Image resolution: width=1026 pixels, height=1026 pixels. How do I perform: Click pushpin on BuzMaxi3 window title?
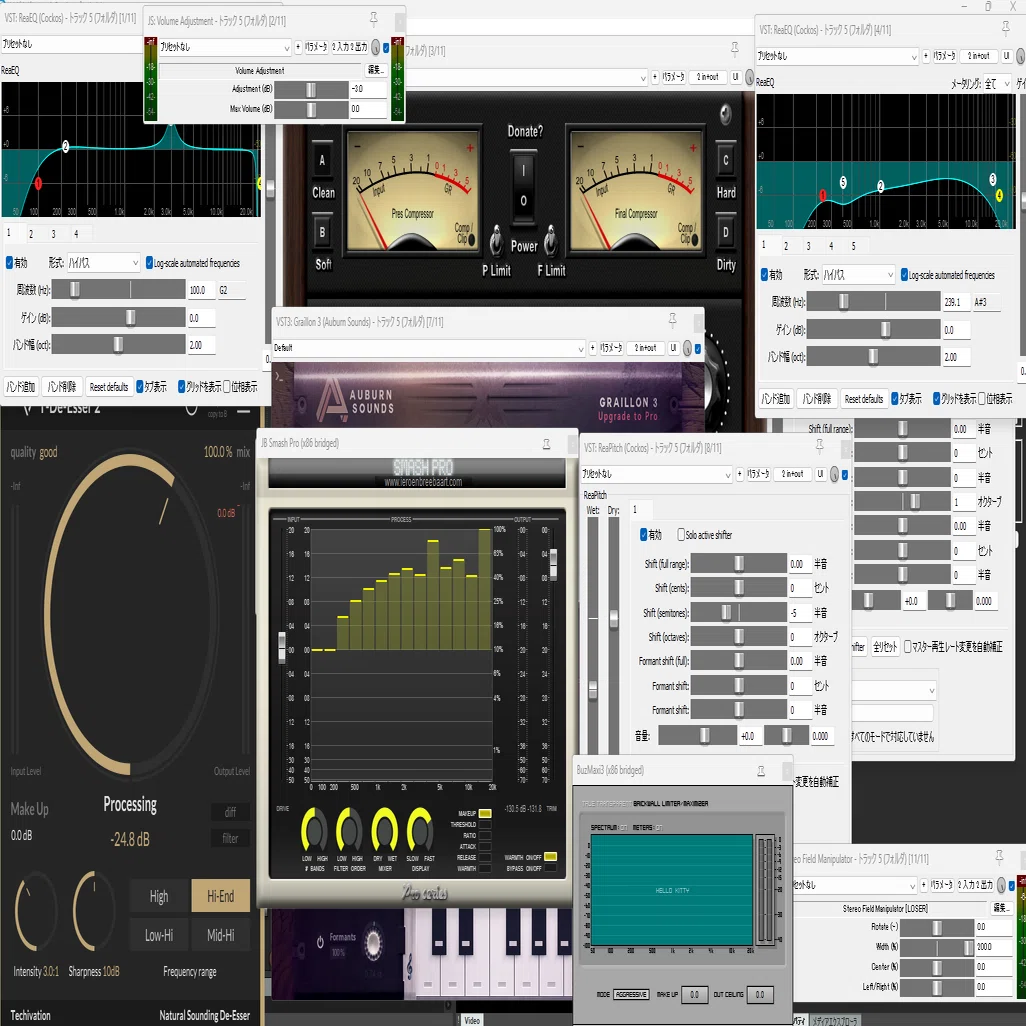click(761, 771)
